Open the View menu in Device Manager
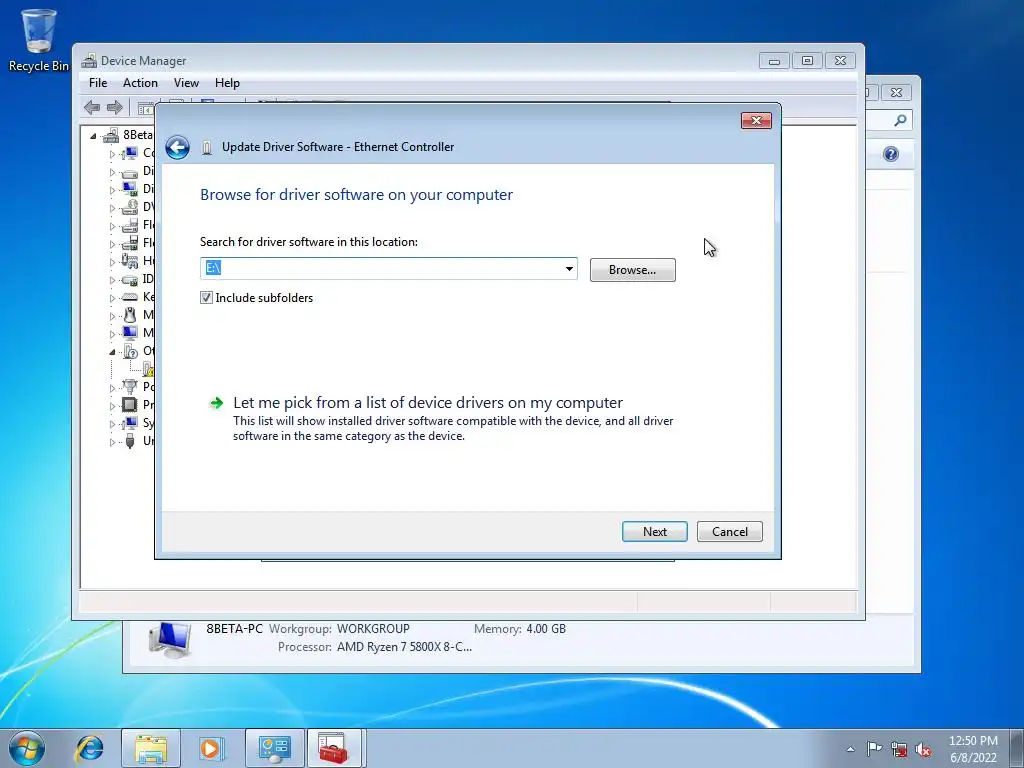Viewport: 1024px width, 768px height. click(186, 83)
